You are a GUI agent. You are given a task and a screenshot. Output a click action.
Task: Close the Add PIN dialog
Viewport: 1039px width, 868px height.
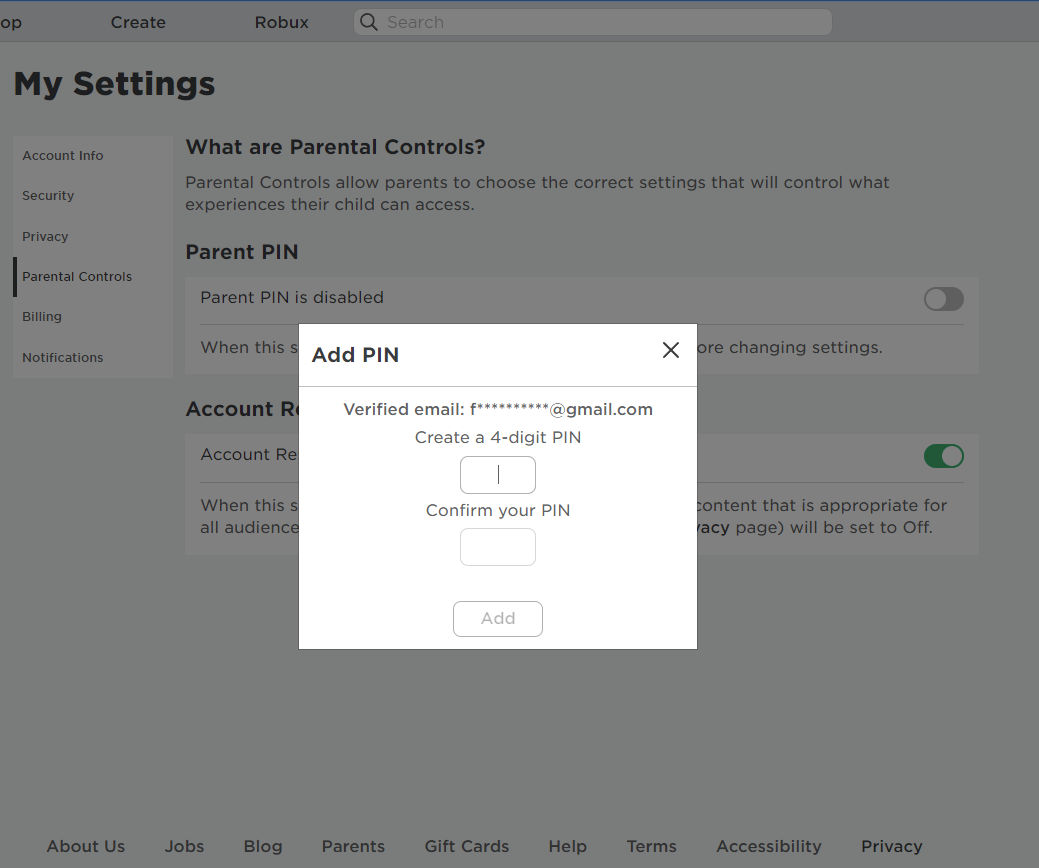pos(671,350)
